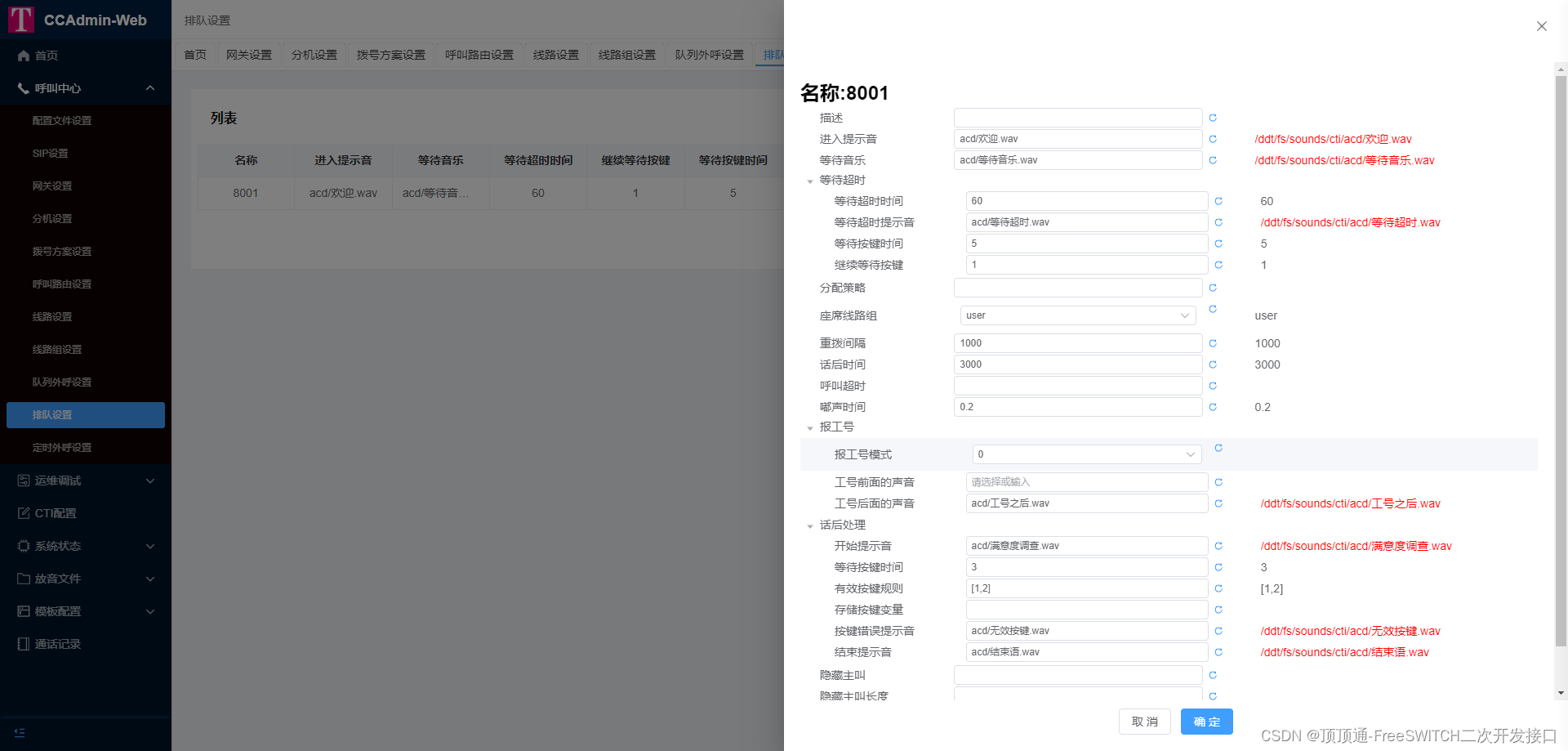Open CTI配置 in sidebar
The height and width of the screenshot is (751, 1568).
coord(86,513)
